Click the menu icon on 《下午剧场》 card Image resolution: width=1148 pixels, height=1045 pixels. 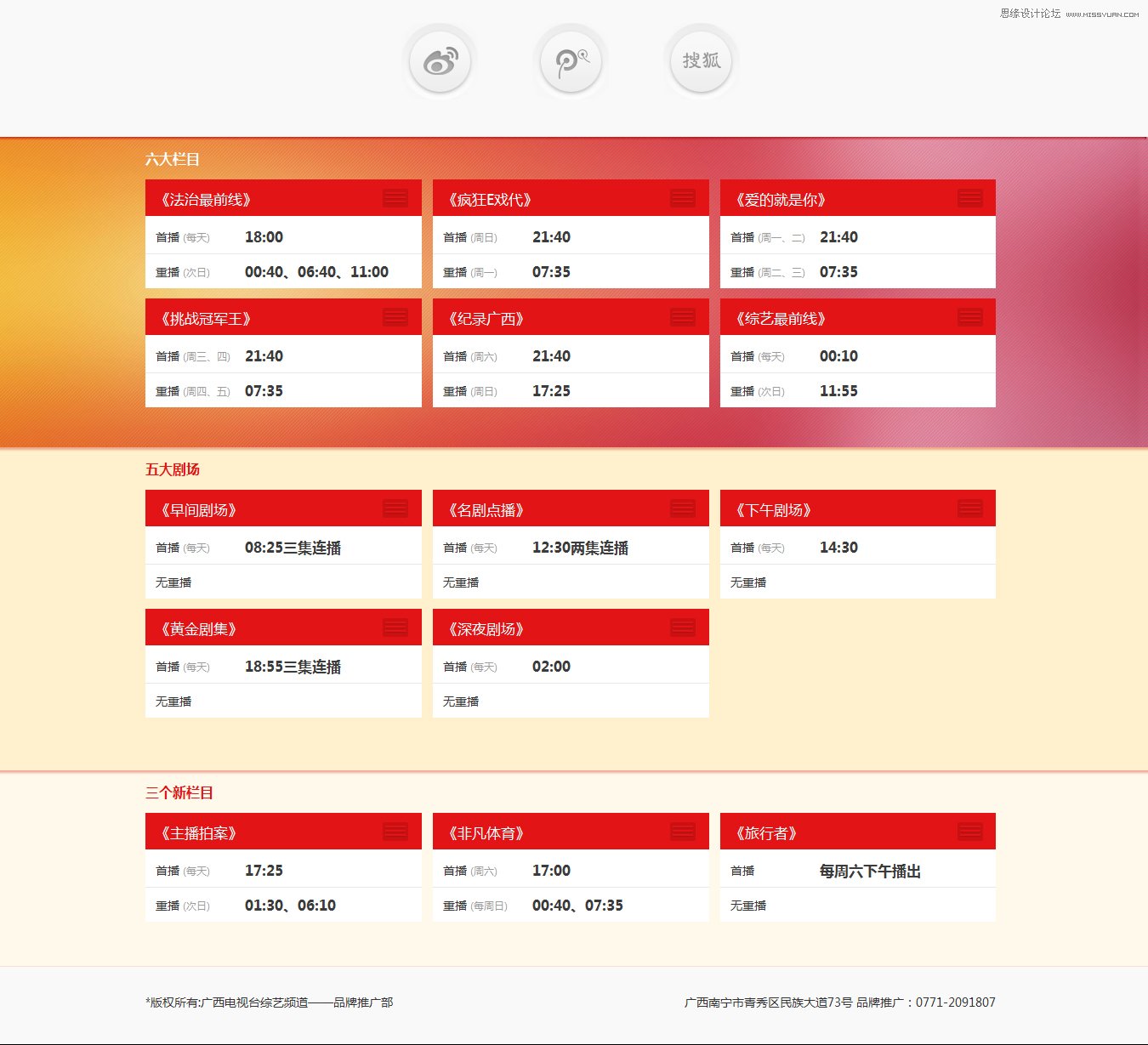[970, 508]
